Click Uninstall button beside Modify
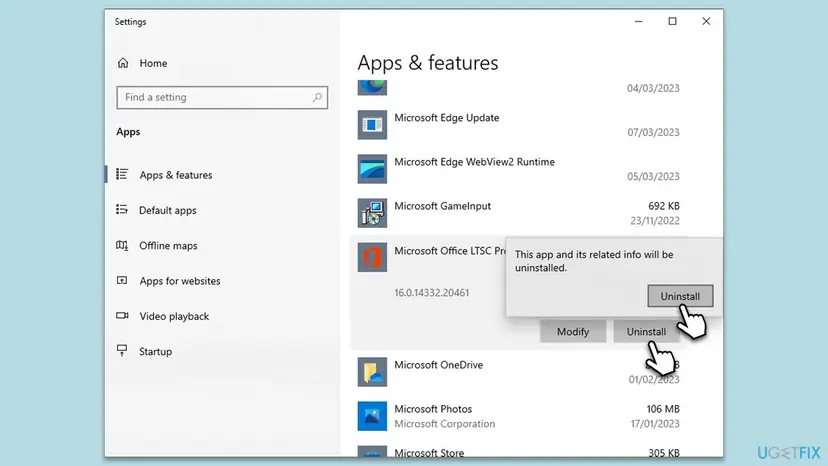The height and width of the screenshot is (466, 828). [x=646, y=331]
